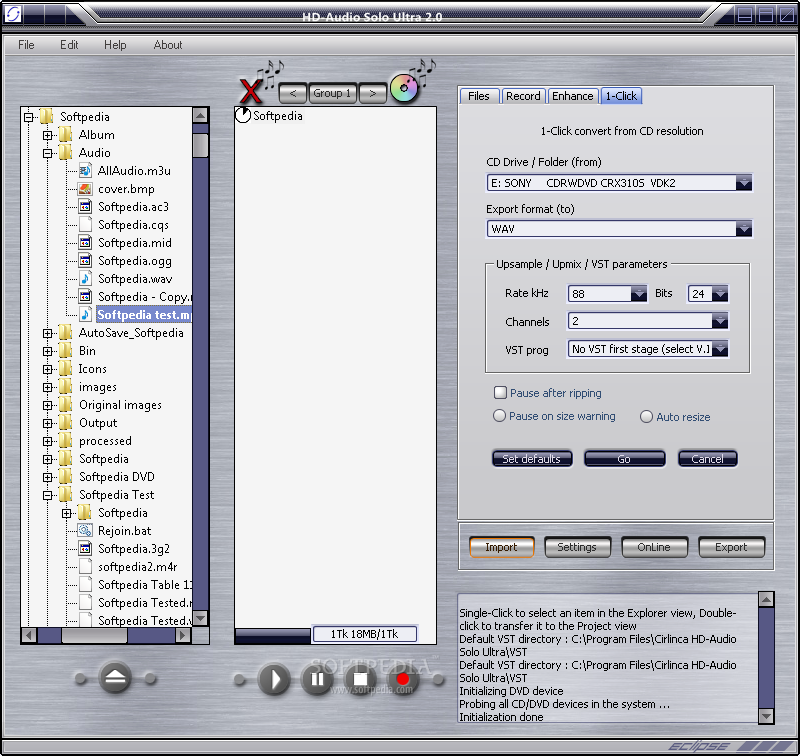Viewport: 800px width, 756px height.
Task: Open the Channels dropdown
Action: pyautogui.click(x=719, y=321)
